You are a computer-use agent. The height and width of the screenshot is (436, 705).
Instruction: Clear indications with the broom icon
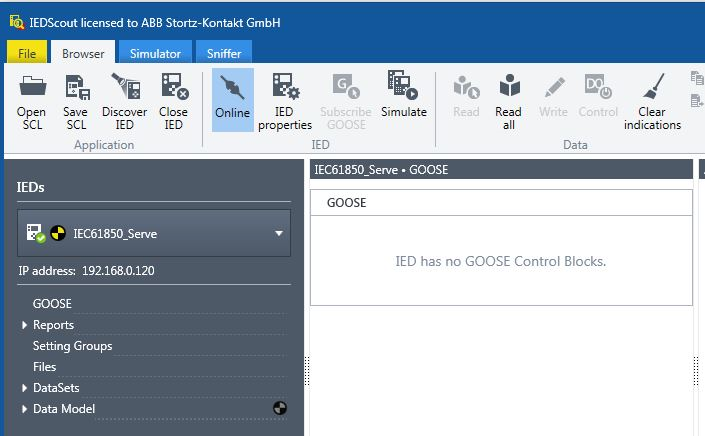pyautogui.click(x=652, y=102)
